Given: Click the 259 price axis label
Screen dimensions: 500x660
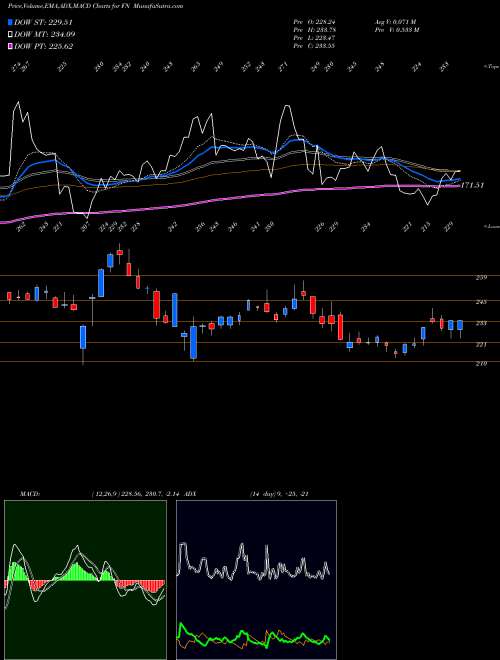Looking at the screenshot, I should tap(481, 277).
